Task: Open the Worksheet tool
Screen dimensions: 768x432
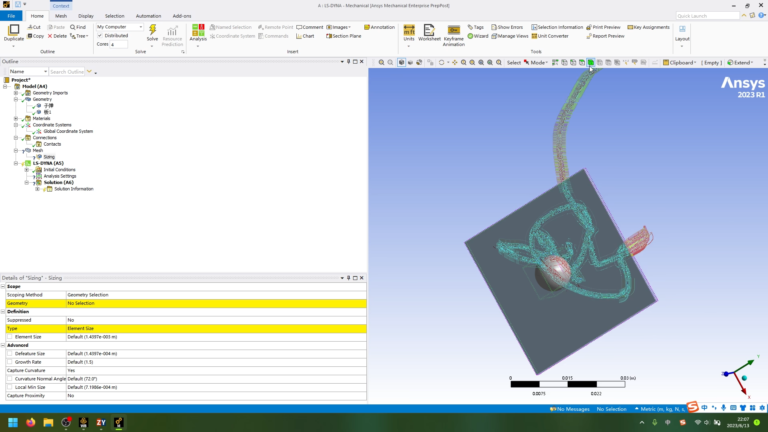Action: (429, 33)
